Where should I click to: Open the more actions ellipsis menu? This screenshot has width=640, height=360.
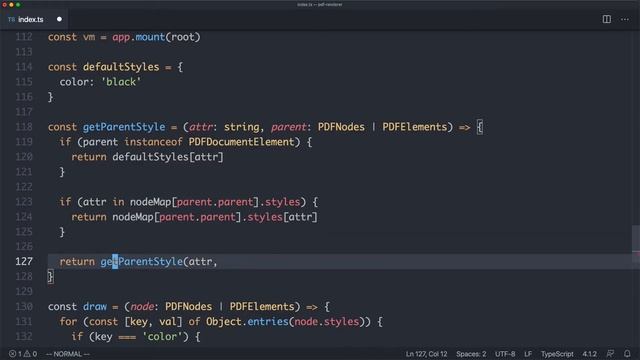[624, 19]
